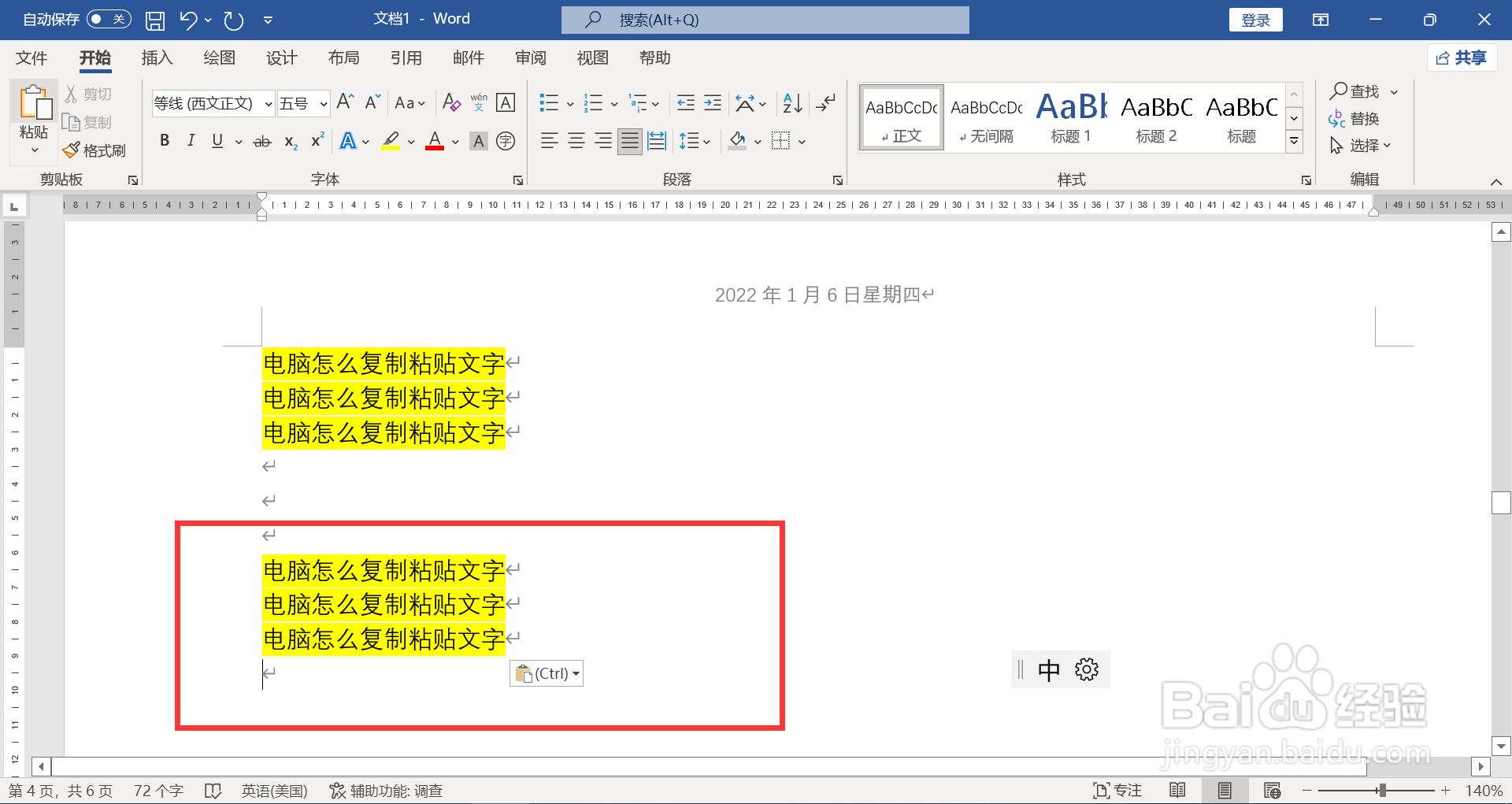The image size is (1512, 804).
Task: Click the 登录 button
Action: point(1255,19)
